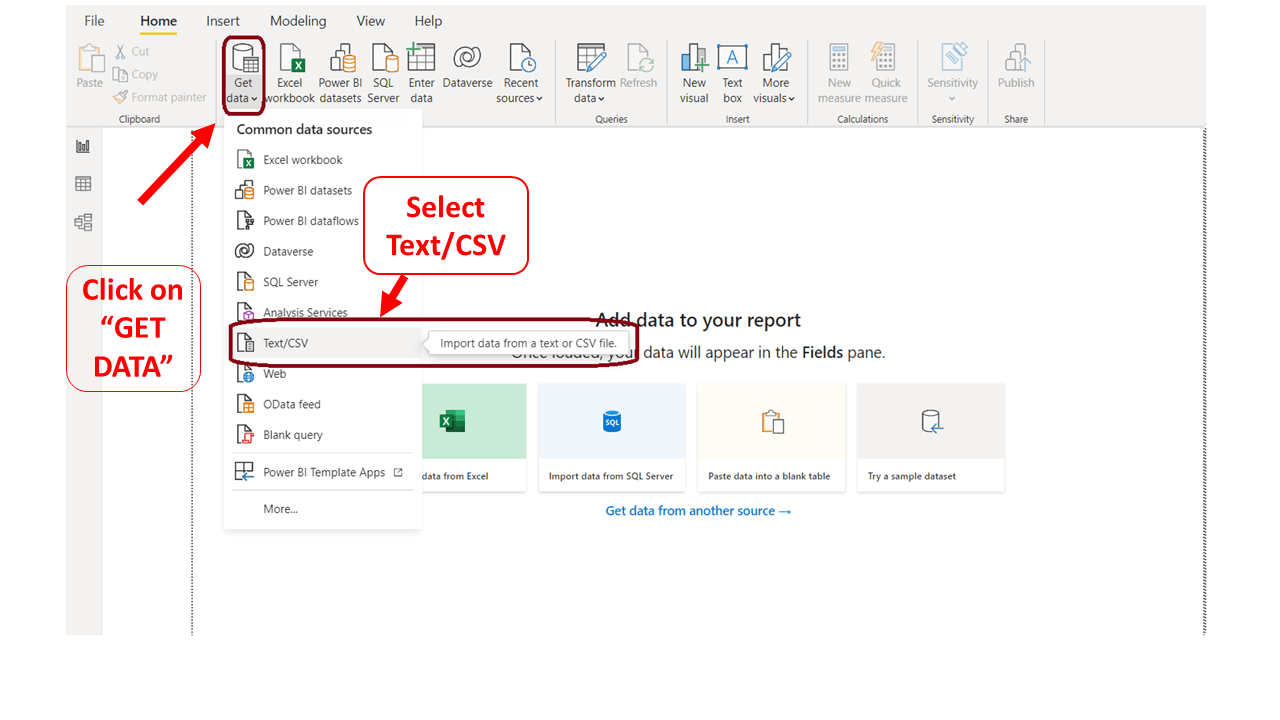This screenshot has width=1280, height=720.
Task: Select Text/CSV from the data sources menu
Action: tap(286, 342)
